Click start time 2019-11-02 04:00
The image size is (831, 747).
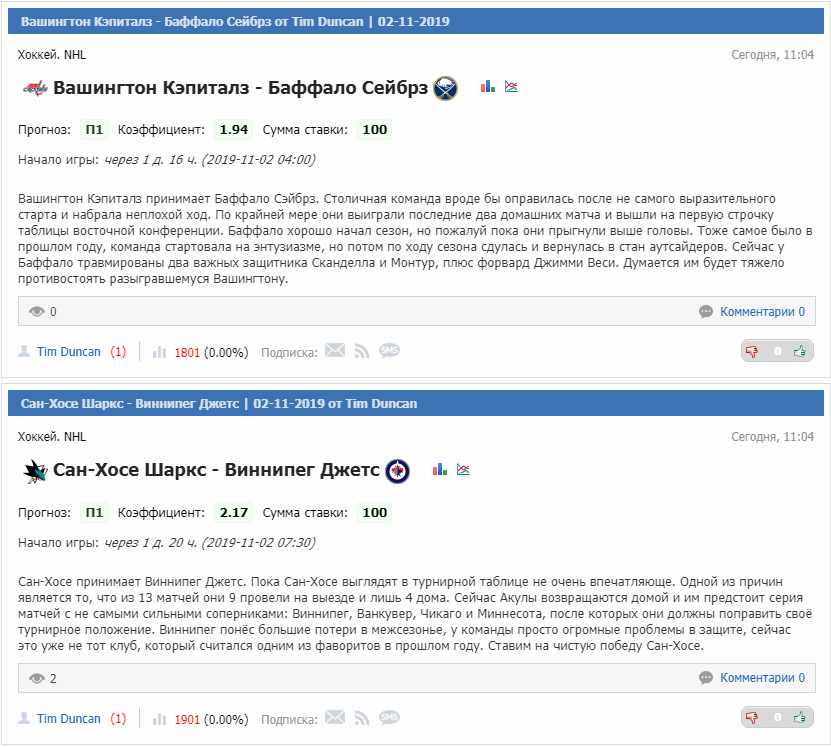[259, 159]
